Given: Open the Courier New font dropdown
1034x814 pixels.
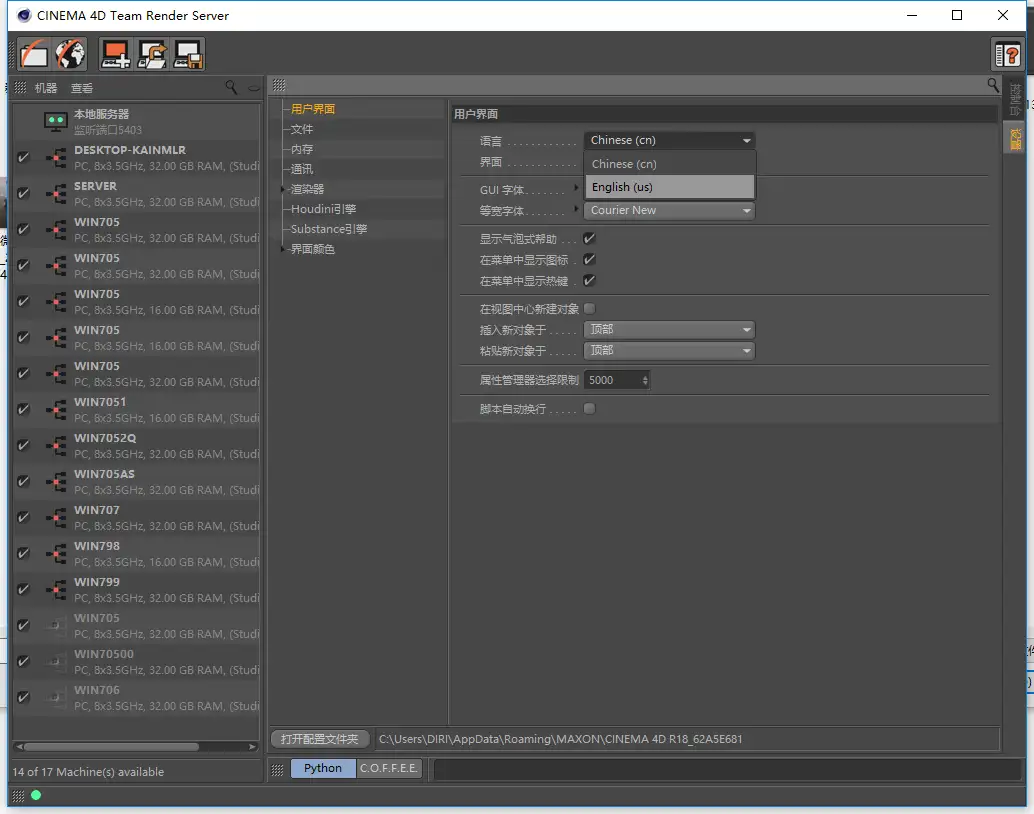Looking at the screenshot, I should [669, 210].
